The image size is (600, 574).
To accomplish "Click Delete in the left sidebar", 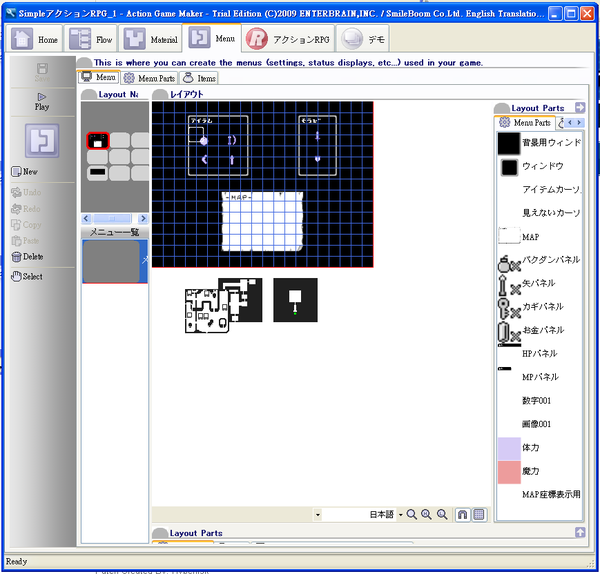I will (x=27, y=256).
